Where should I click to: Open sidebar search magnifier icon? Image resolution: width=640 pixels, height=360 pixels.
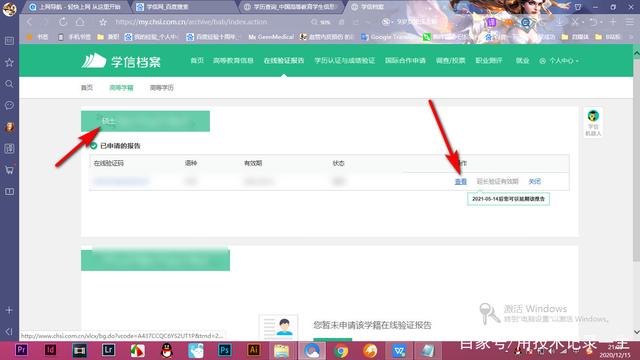tap(9, 84)
